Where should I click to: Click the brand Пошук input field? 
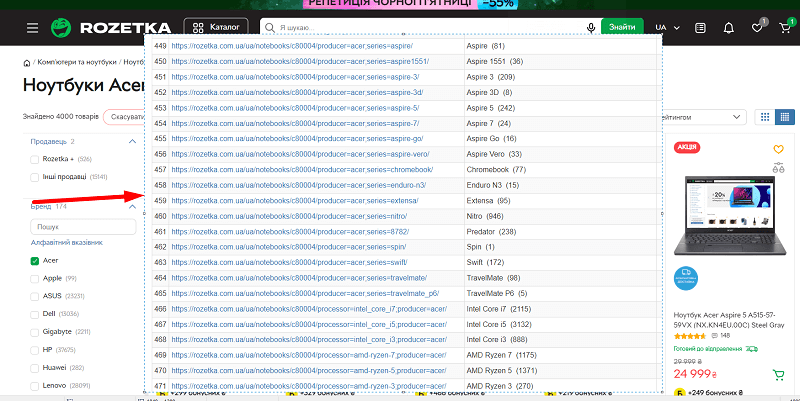point(83,227)
